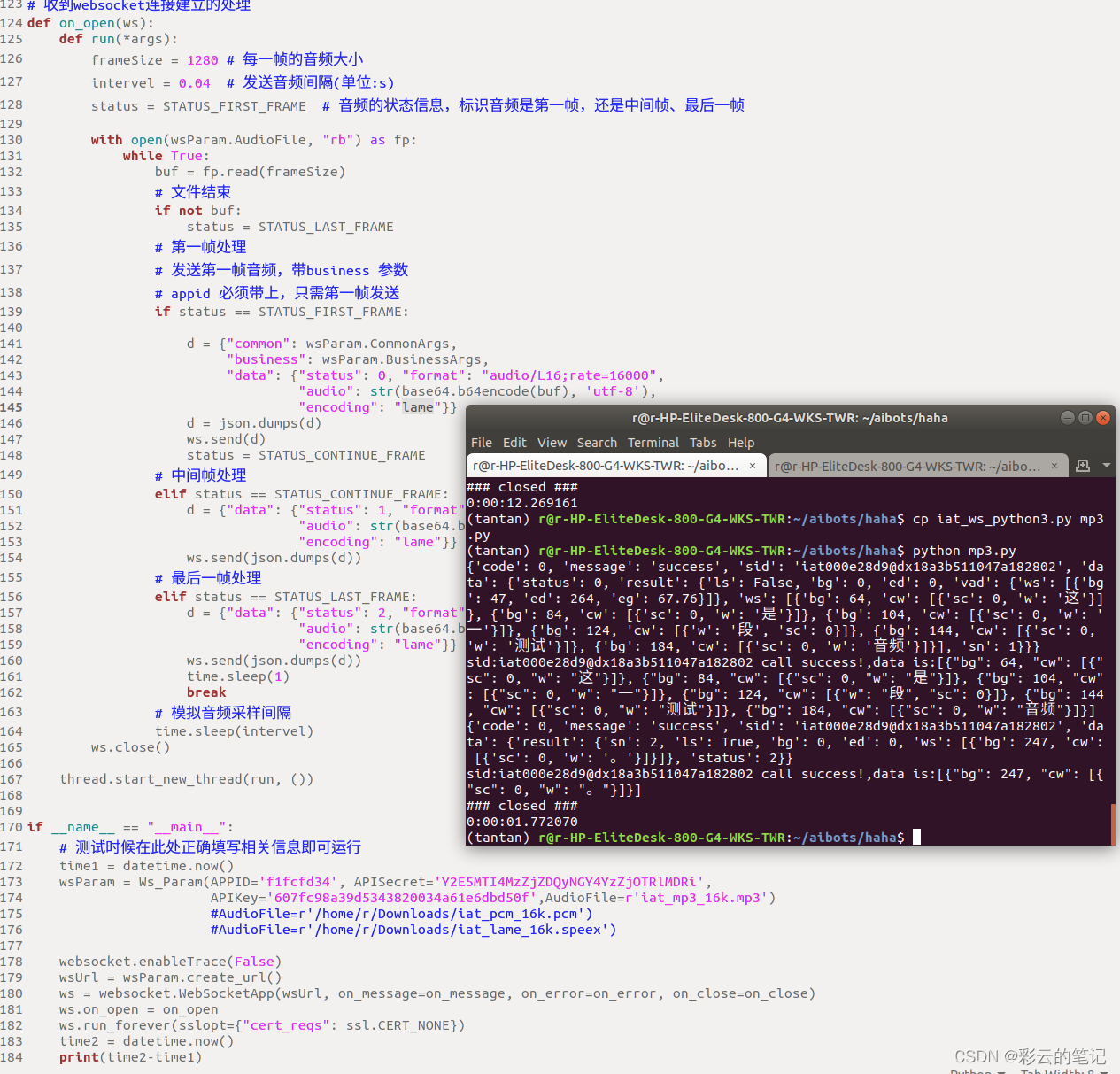
Task: Open the Python language mode dropdown
Action: pyautogui.click(x=977, y=1070)
